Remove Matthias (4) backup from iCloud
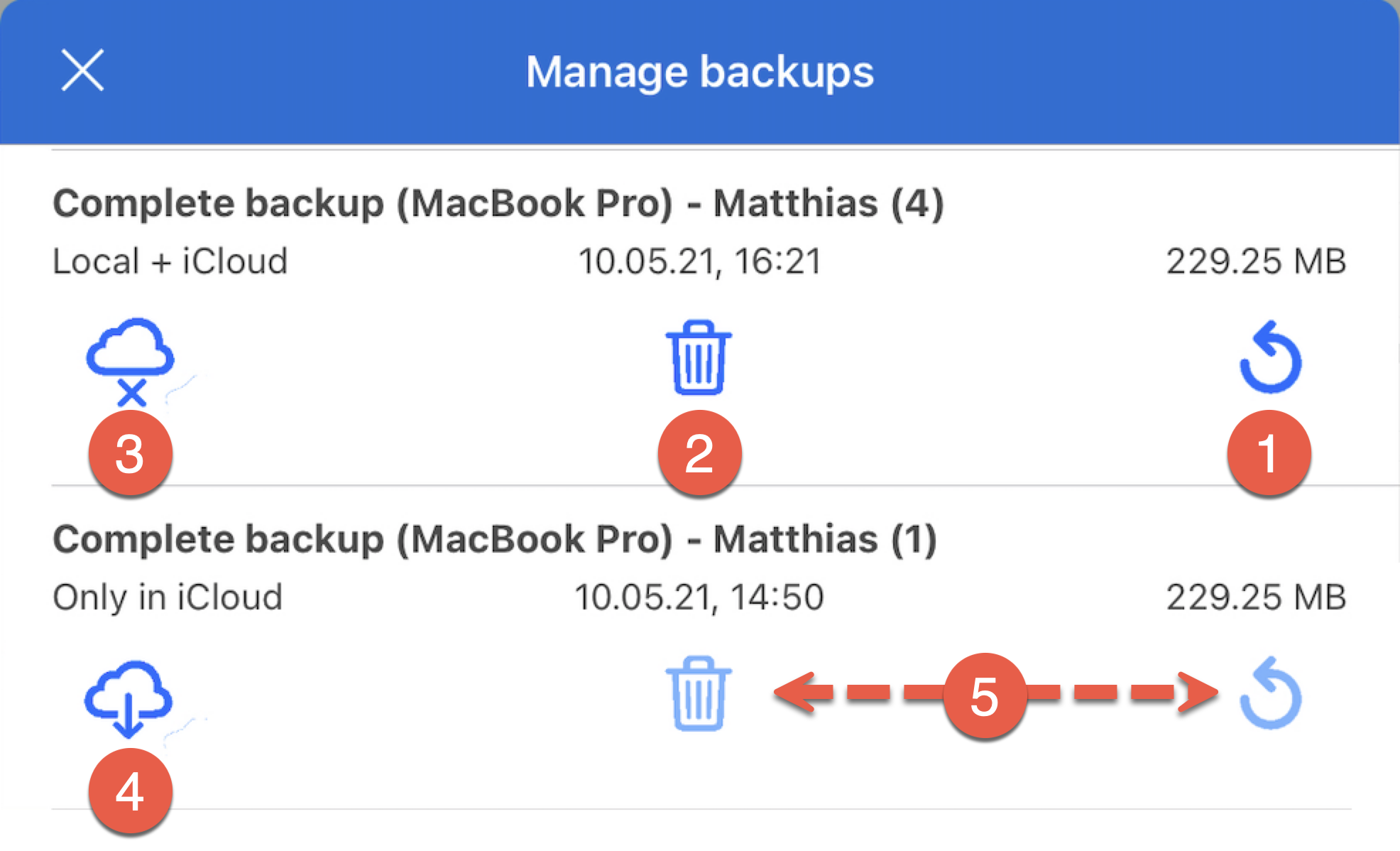The height and width of the screenshot is (851, 1400). tap(130, 361)
